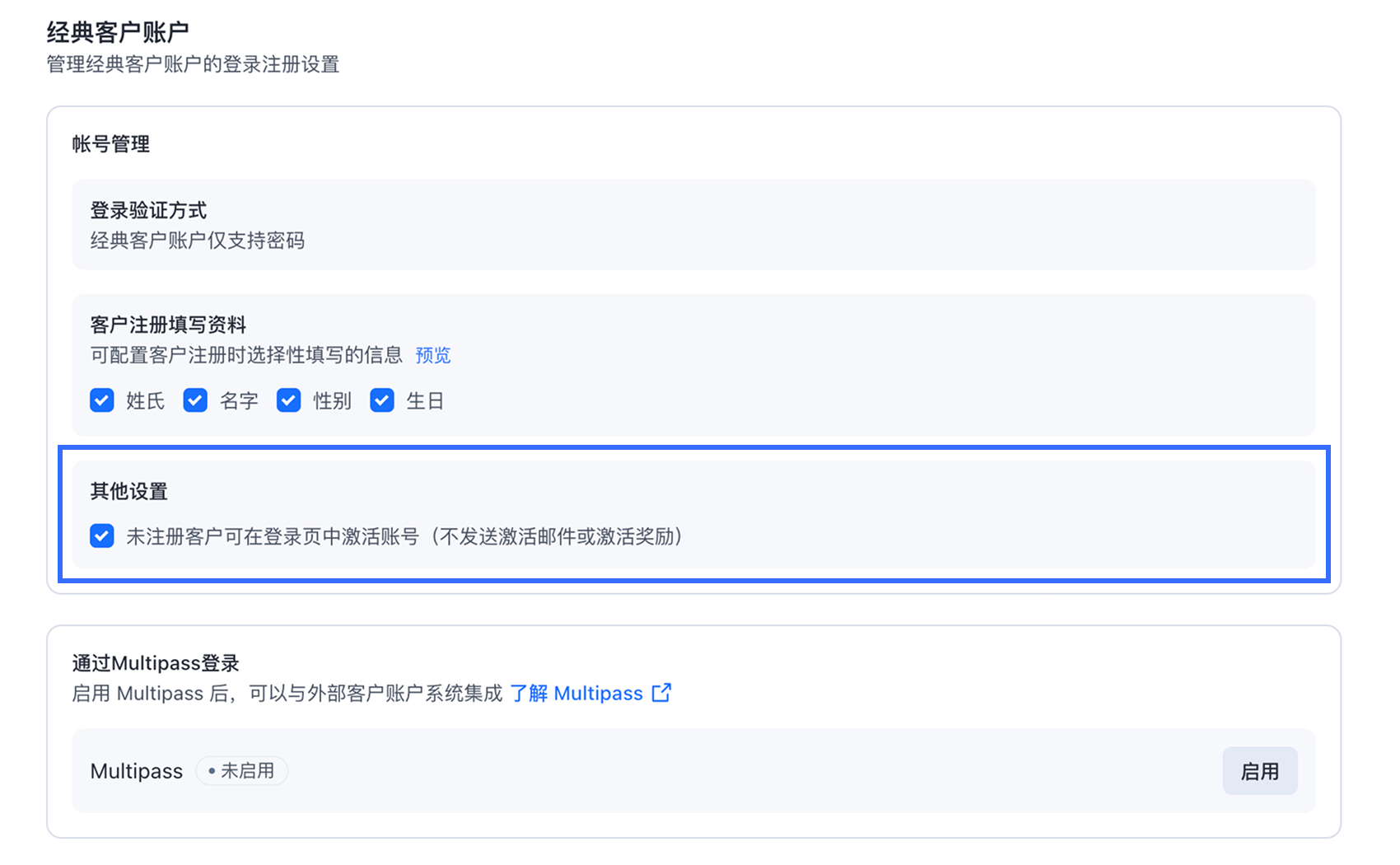Screen dimensions: 1400x865
Task: Click the 启用 button for Multipass
Action: (x=1260, y=771)
